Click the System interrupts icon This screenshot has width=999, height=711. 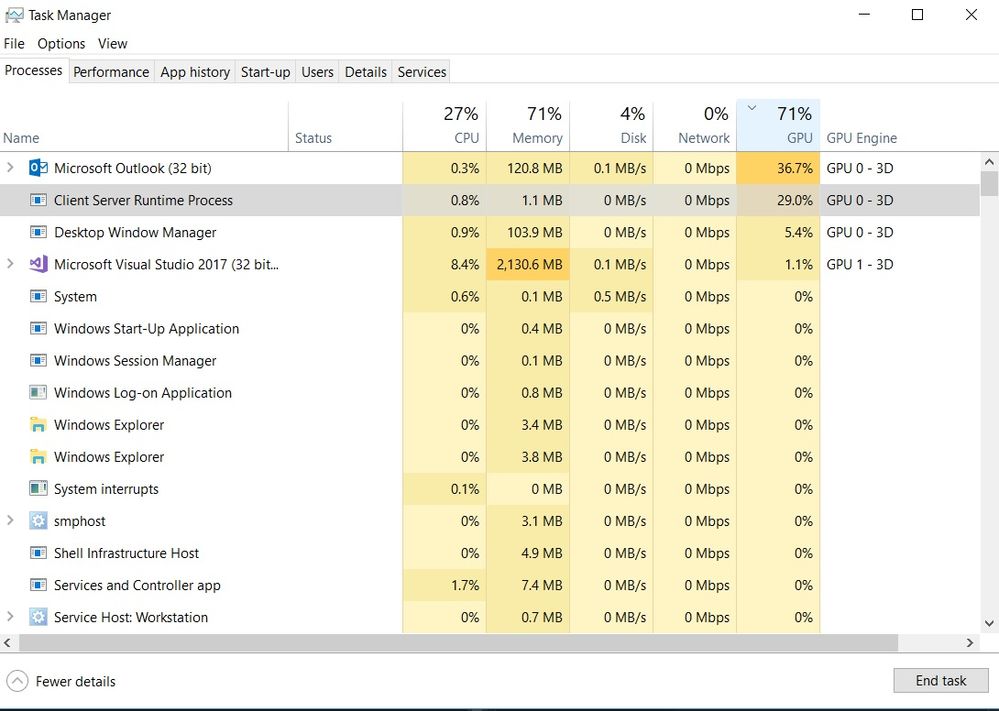38,489
